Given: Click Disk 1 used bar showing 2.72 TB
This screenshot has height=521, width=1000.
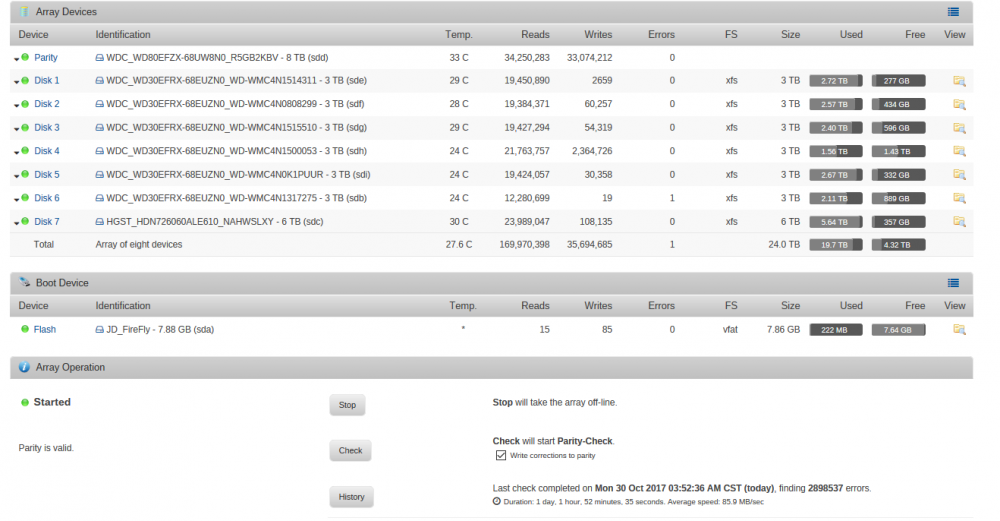Looking at the screenshot, I should (x=835, y=81).
